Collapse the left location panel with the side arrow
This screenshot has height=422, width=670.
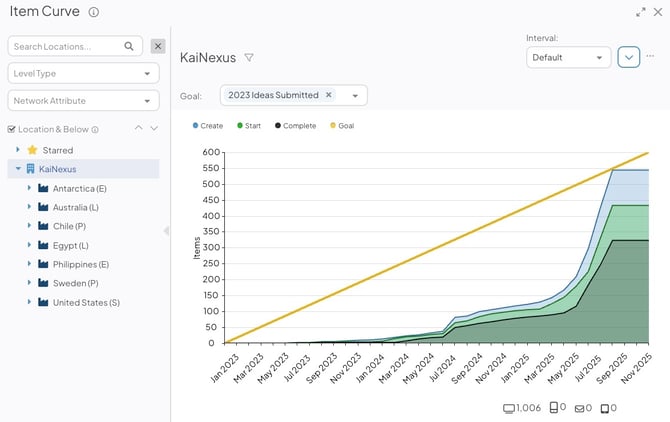(166, 231)
